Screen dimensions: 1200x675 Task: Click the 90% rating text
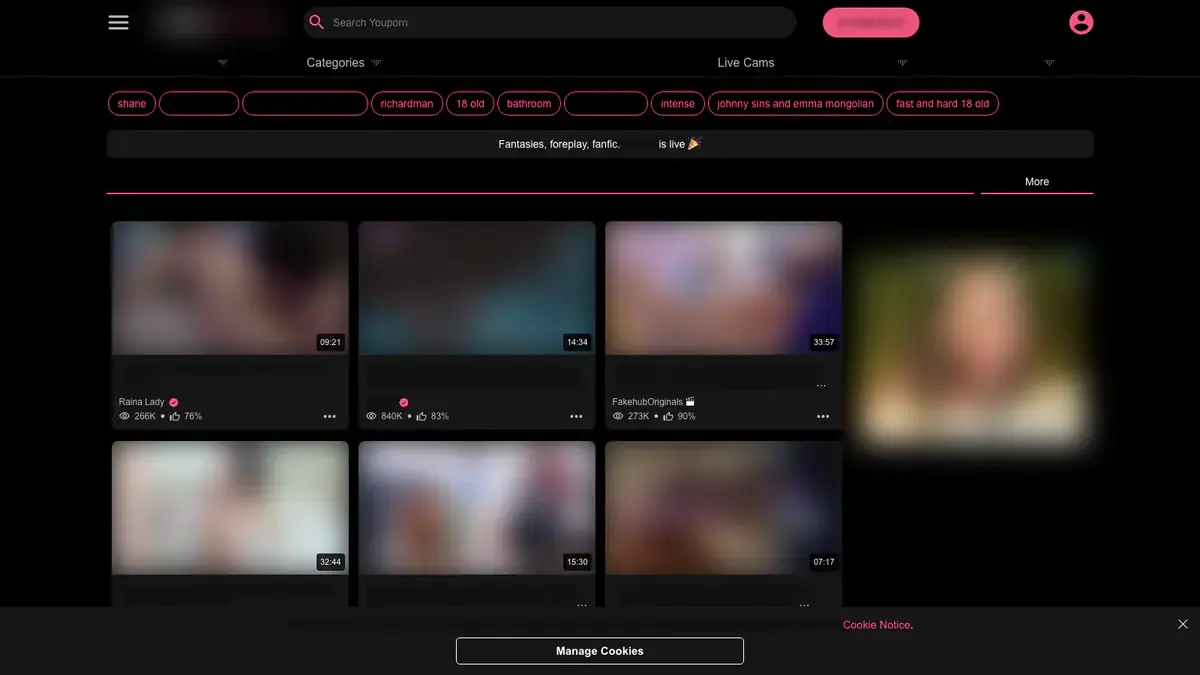686,416
